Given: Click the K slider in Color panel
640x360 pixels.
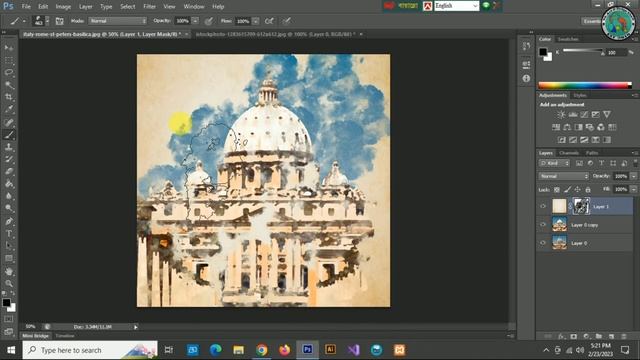Looking at the screenshot, I should pyautogui.click(x=583, y=51).
